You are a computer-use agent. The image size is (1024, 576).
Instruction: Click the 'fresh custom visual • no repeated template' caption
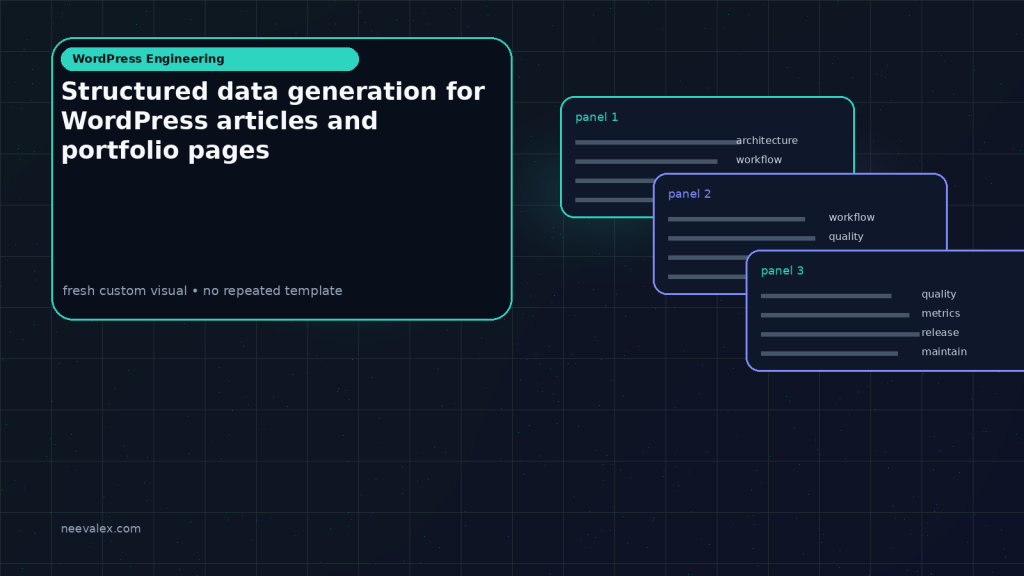click(202, 291)
